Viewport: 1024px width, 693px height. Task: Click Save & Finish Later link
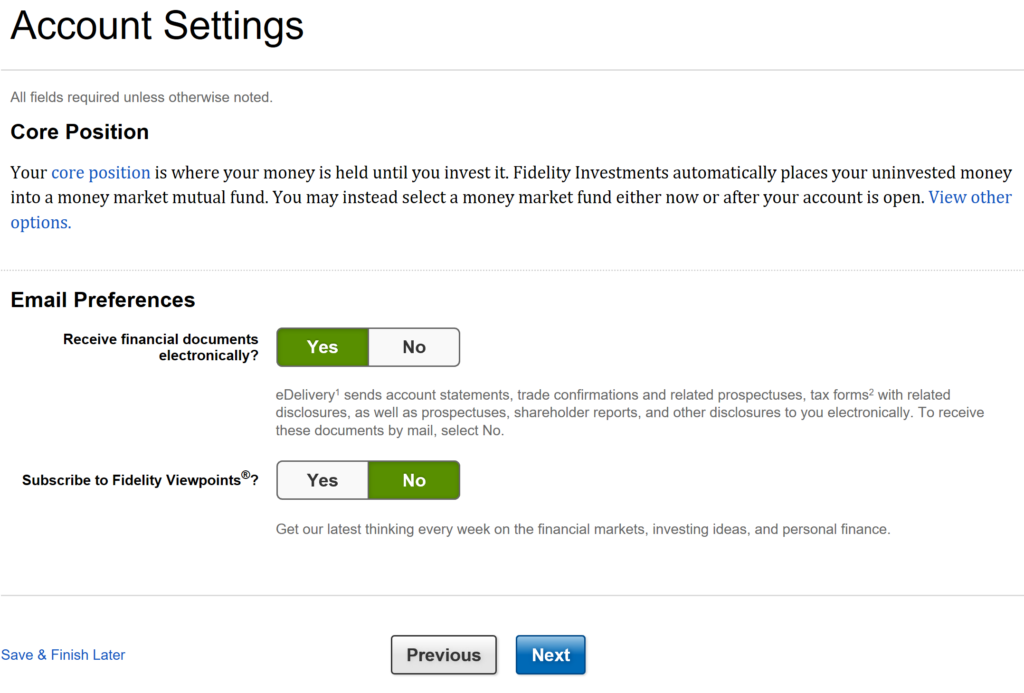tap(63, 654)
